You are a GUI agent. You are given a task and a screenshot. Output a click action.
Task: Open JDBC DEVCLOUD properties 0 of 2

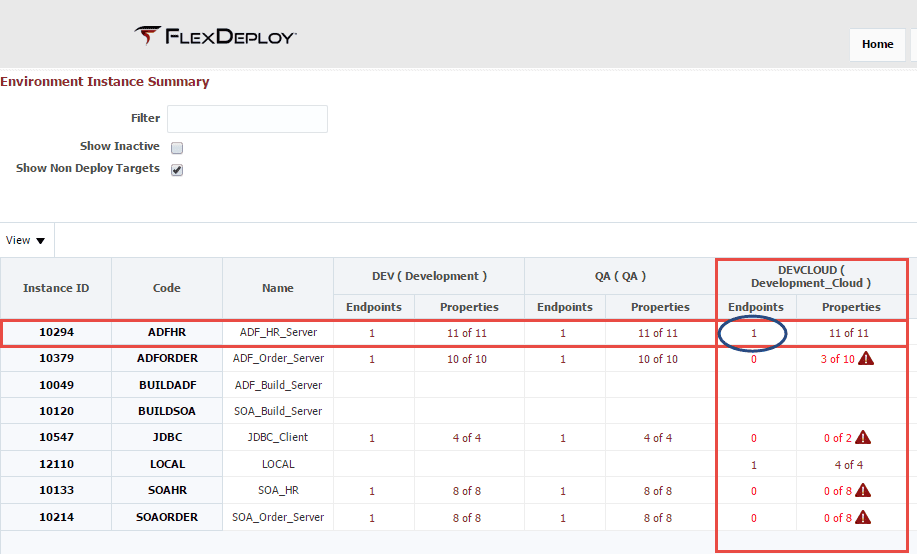(x=837, y=438)
